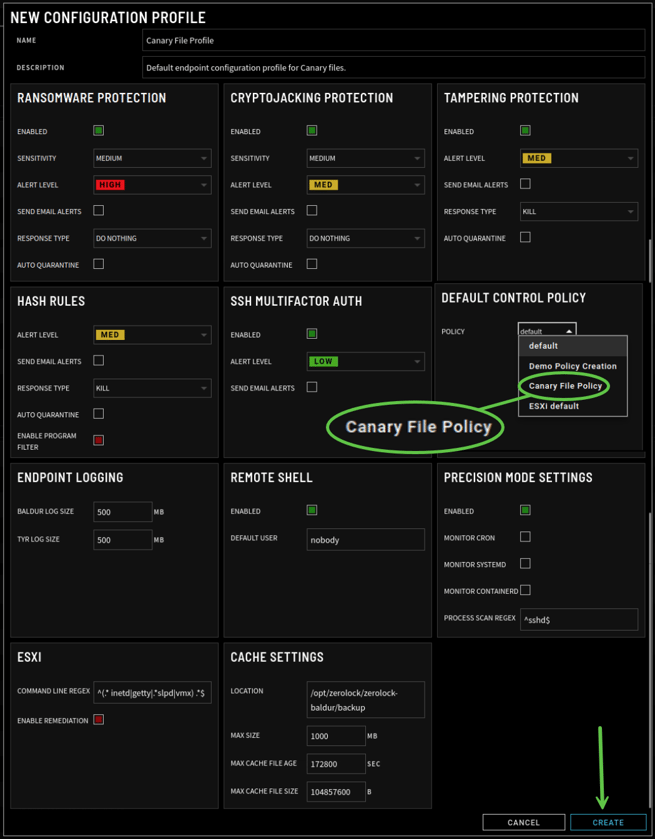
Task: Select 'Canary File Policy' option
Action: 573,386
